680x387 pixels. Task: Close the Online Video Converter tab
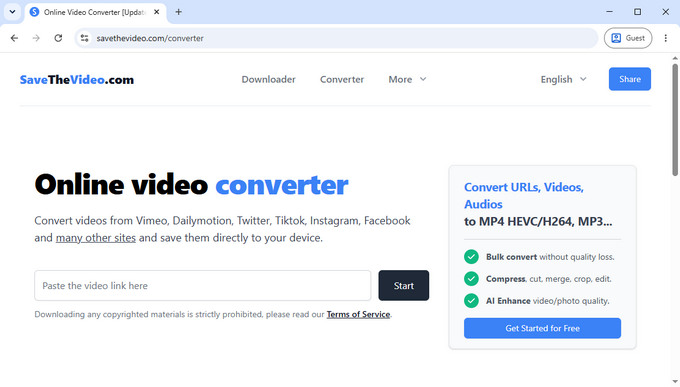(x=157, y=12)
